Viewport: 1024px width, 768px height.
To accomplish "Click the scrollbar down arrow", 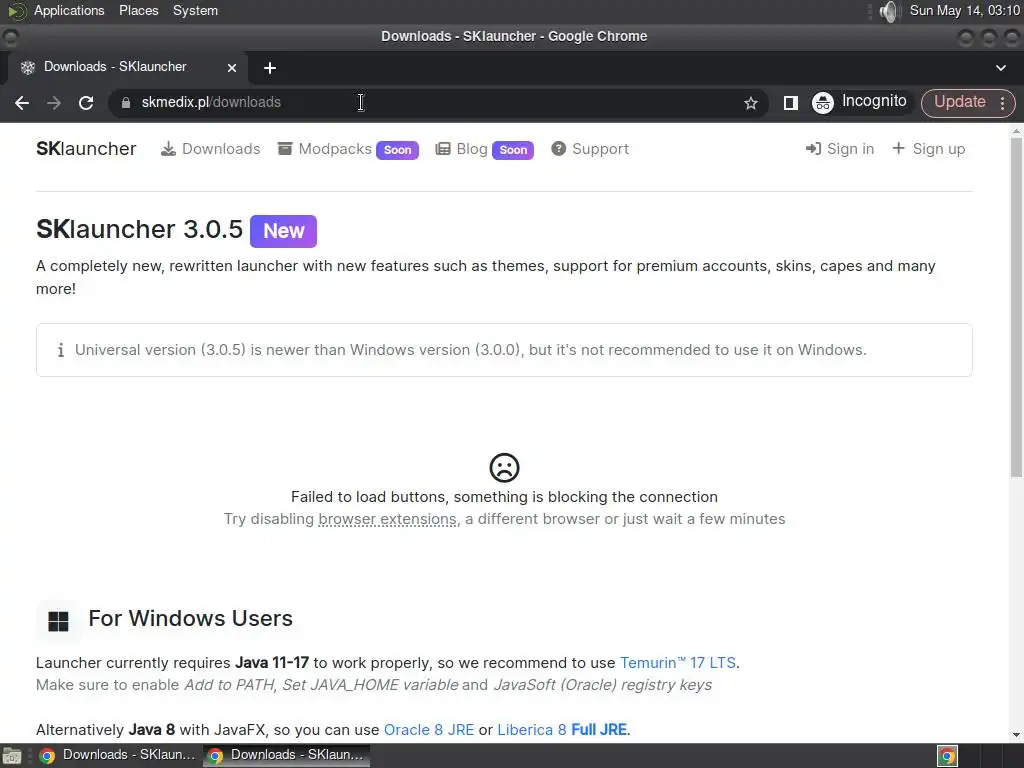I will [x=1017, y=735].
